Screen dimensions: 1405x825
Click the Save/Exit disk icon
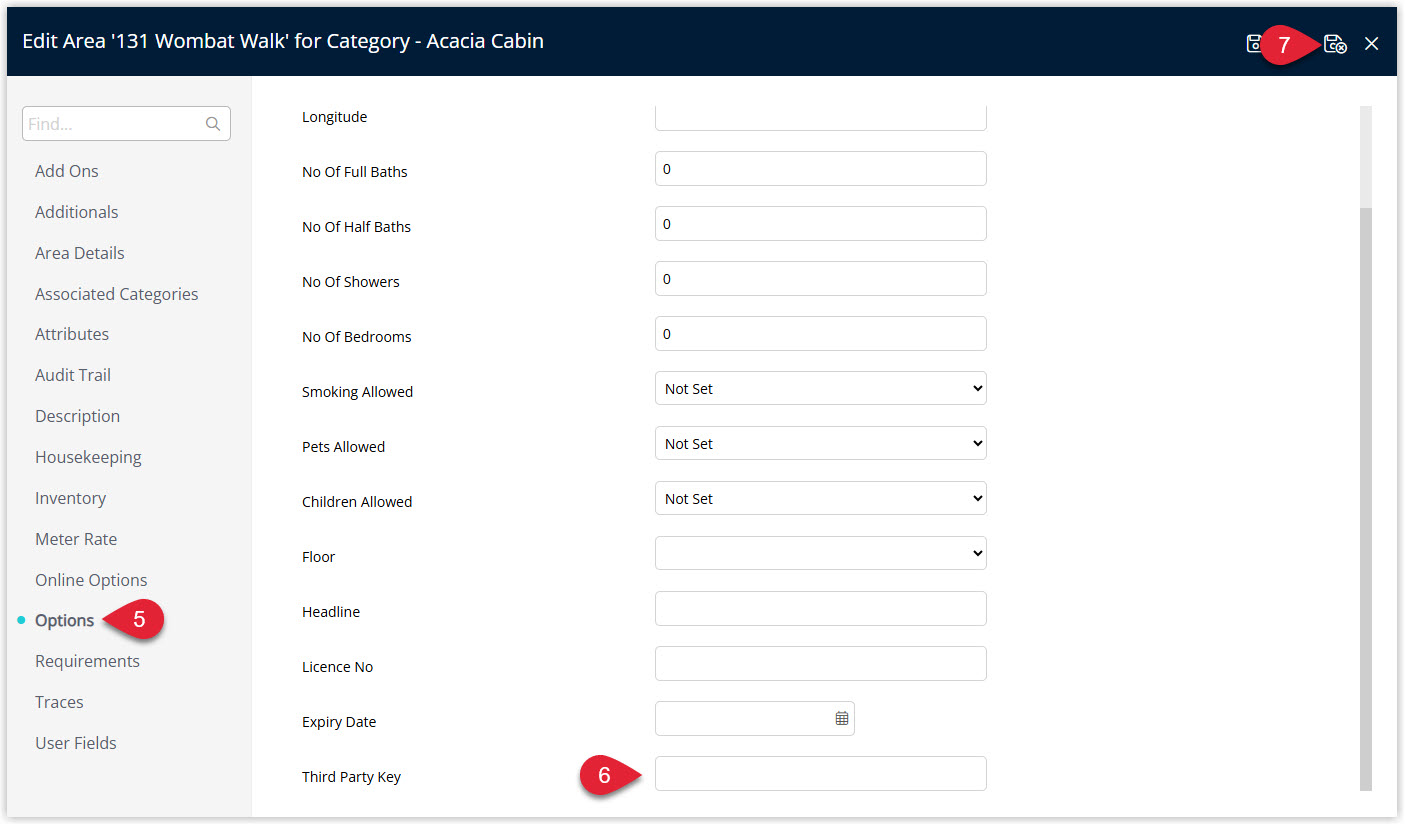pyautogui.click(x=1335, y=44)
